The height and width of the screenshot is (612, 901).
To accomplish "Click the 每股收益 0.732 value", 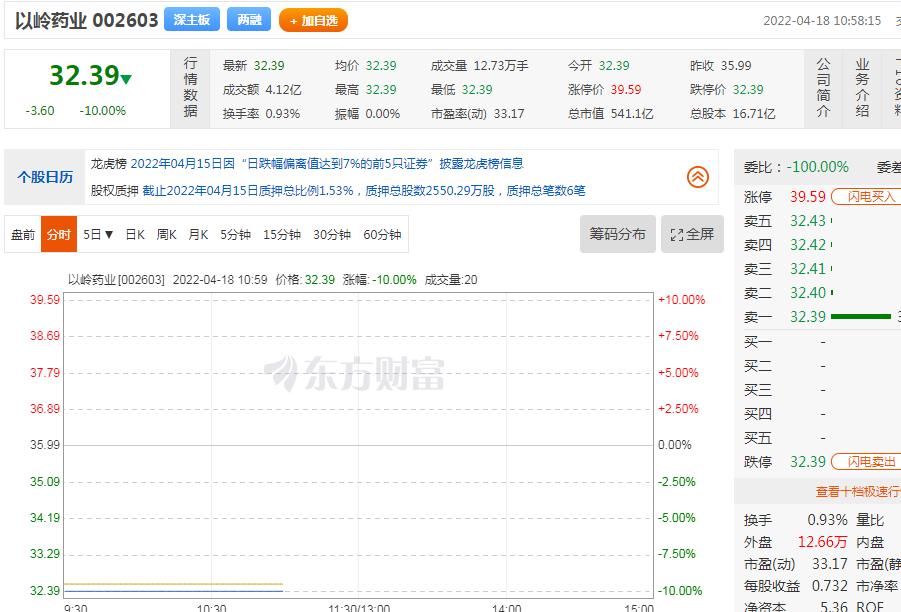I will (x=830, y=586).
